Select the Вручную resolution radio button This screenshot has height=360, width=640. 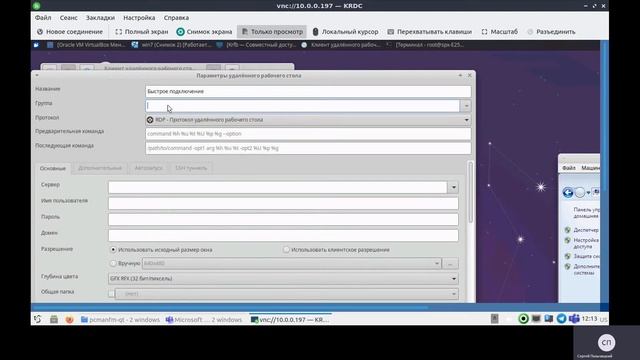tap(113, 263)
